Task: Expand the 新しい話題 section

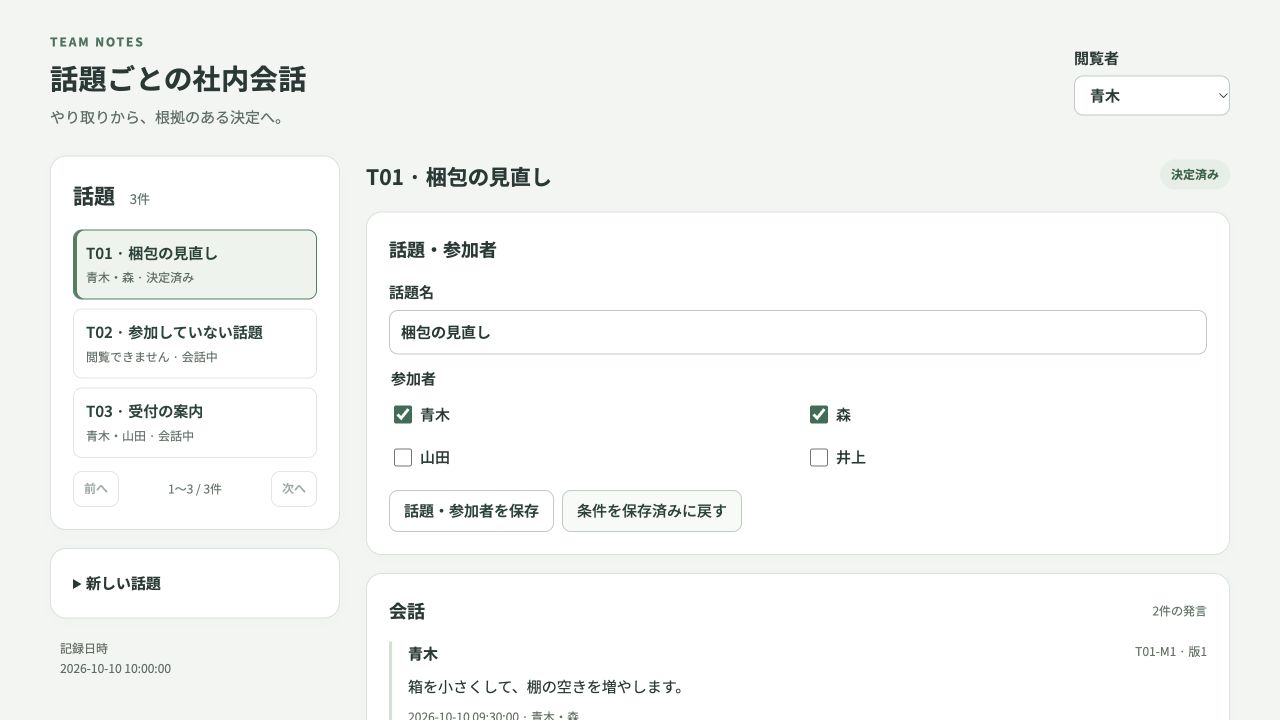Action: (195, 583)
